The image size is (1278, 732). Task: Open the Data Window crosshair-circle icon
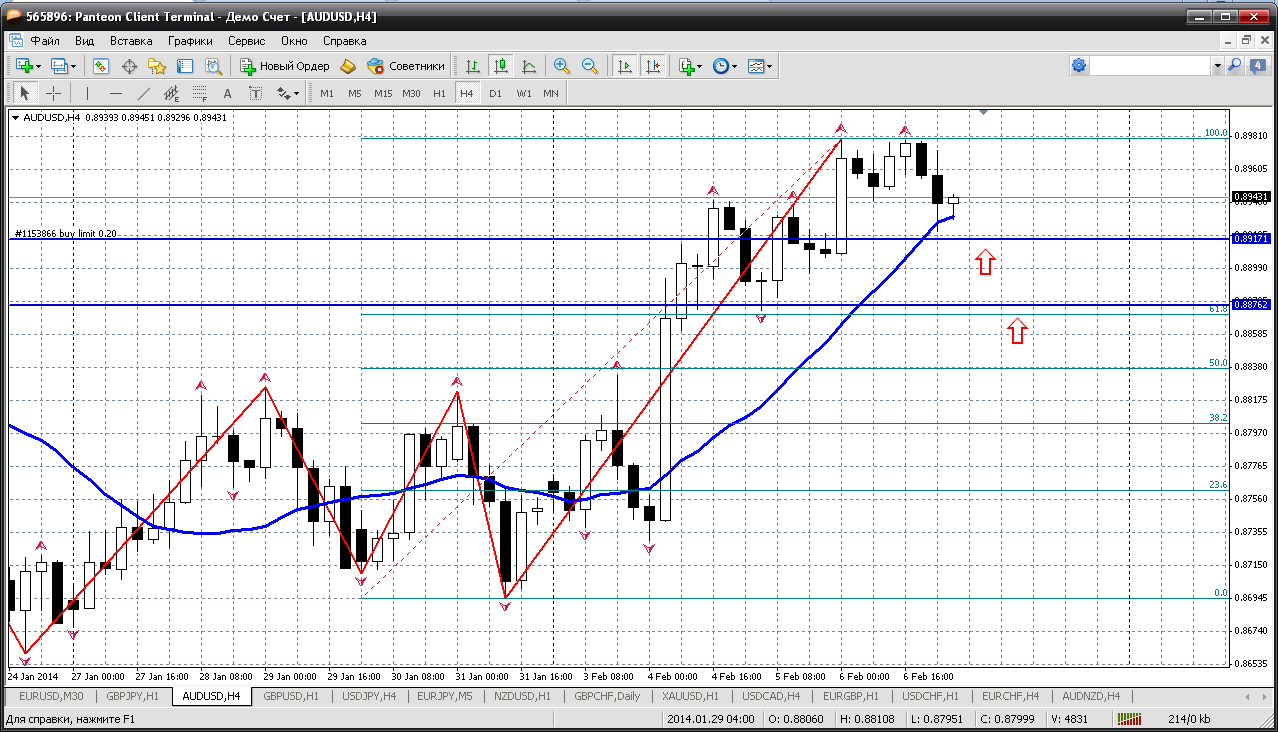coord(129,66)
